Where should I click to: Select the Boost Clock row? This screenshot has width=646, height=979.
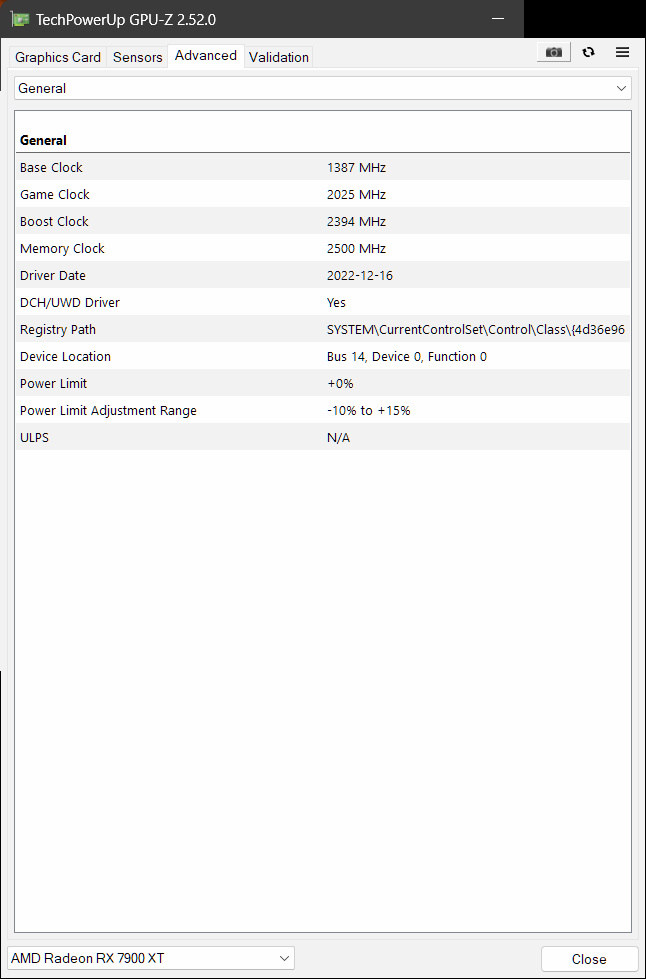click(x=323, y=222)
